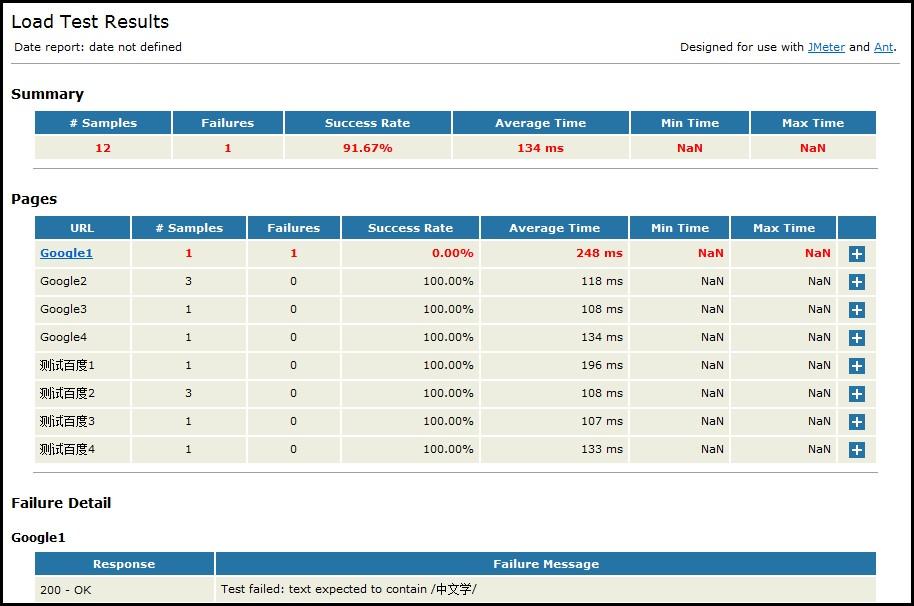This screenshot has height=606, width=914.
Task: Click the Google2 average time 118 ms
Action: click(x=602, y=281)
